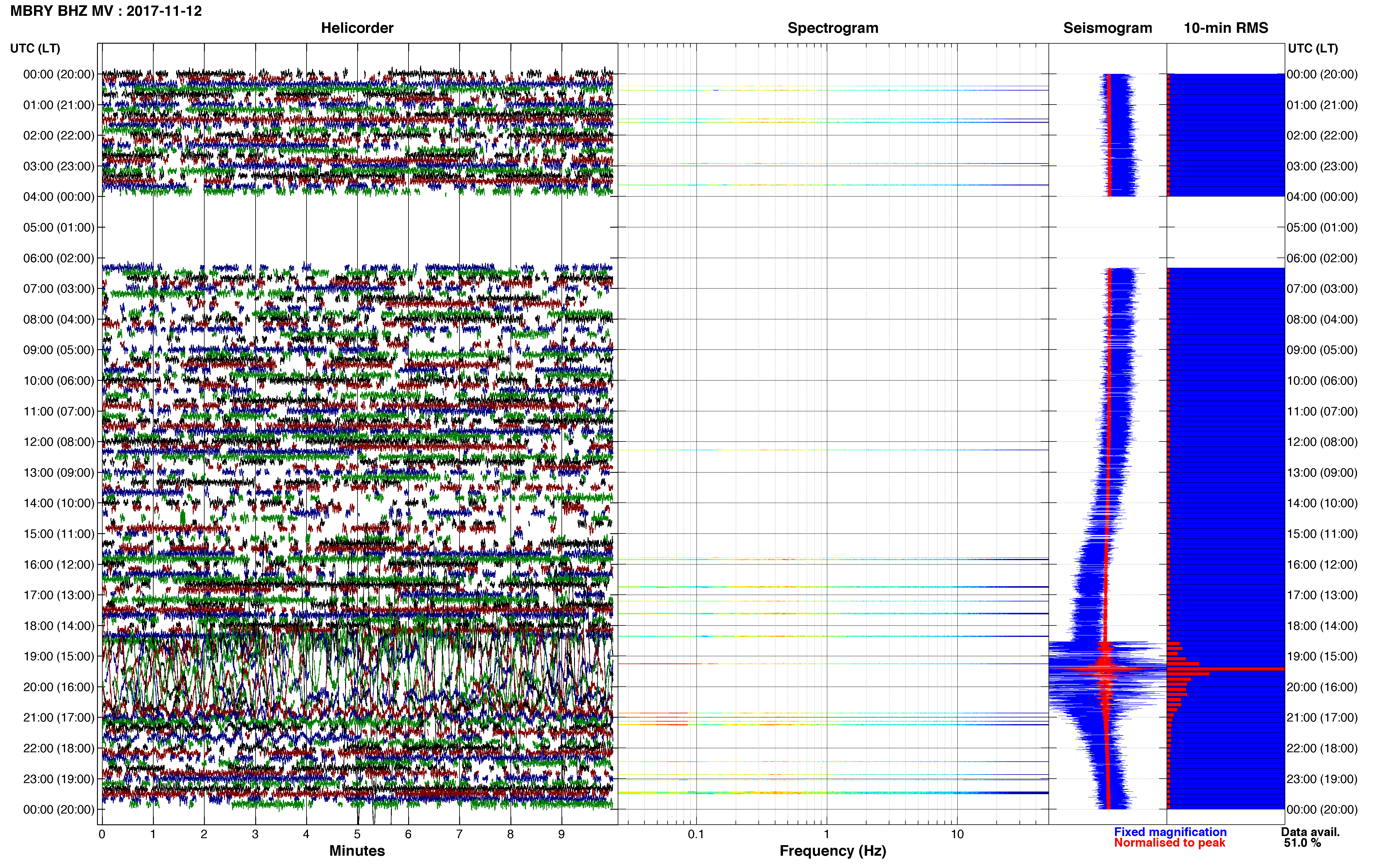
Task: Click '14:00 (10:00)' on the RMS panel time axis
Action: (1322, 504)
